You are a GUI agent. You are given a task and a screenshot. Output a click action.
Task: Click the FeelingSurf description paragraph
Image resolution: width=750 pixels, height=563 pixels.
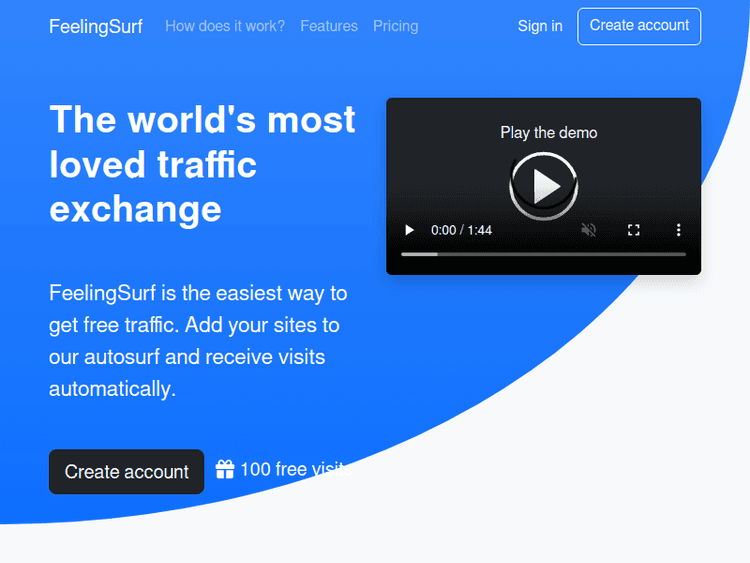click(x=198, y=341)
